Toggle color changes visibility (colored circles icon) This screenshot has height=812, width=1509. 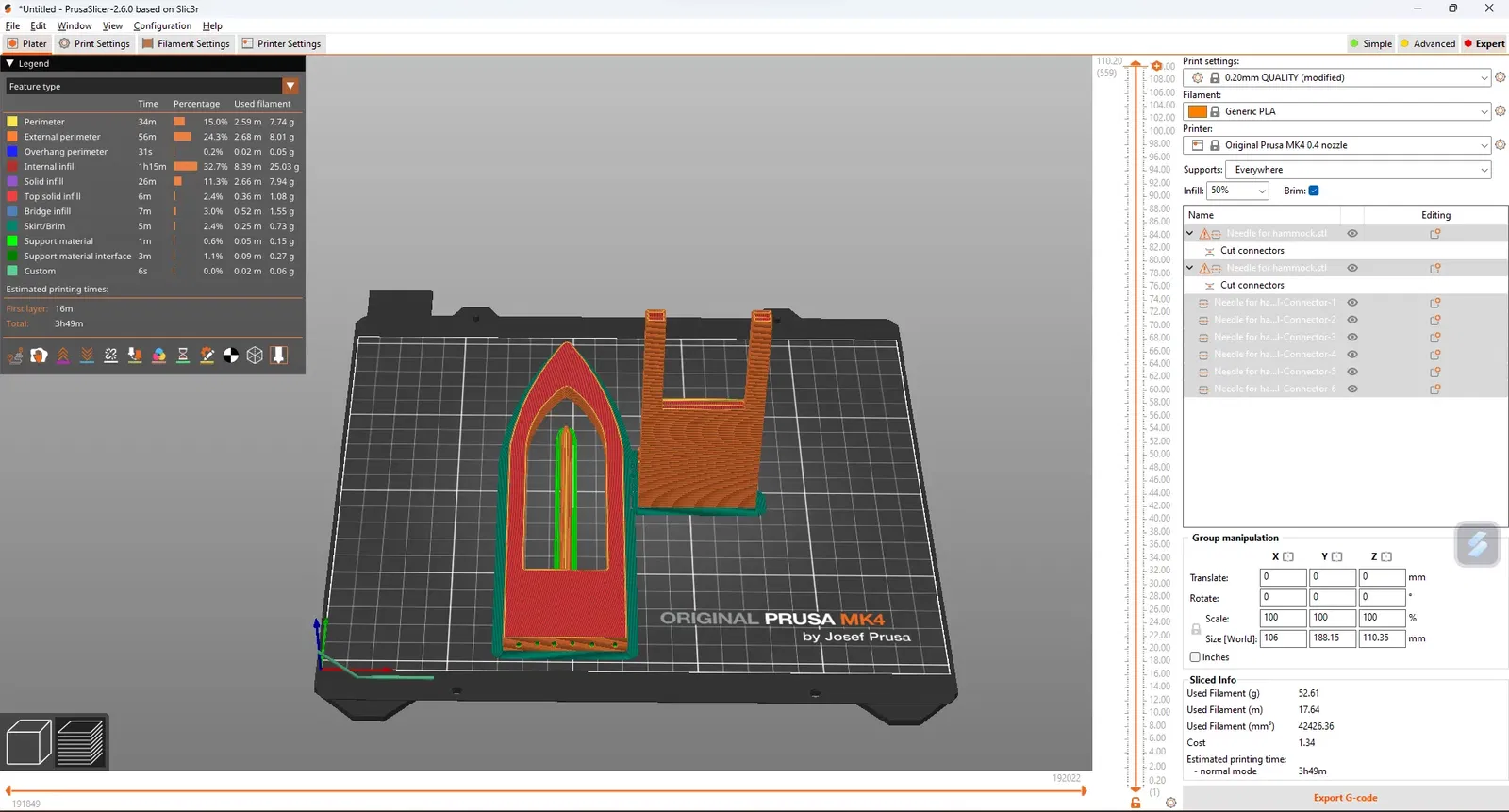point(158,356)
